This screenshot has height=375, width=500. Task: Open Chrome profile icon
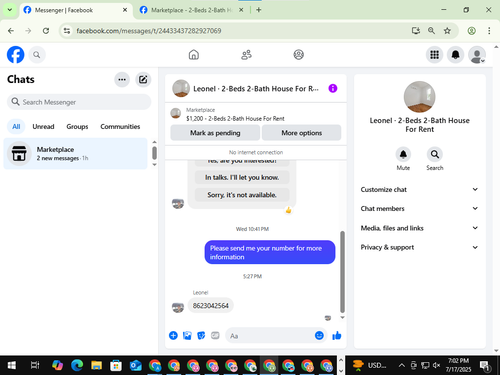pyautogui.click(x=471, y=31)
